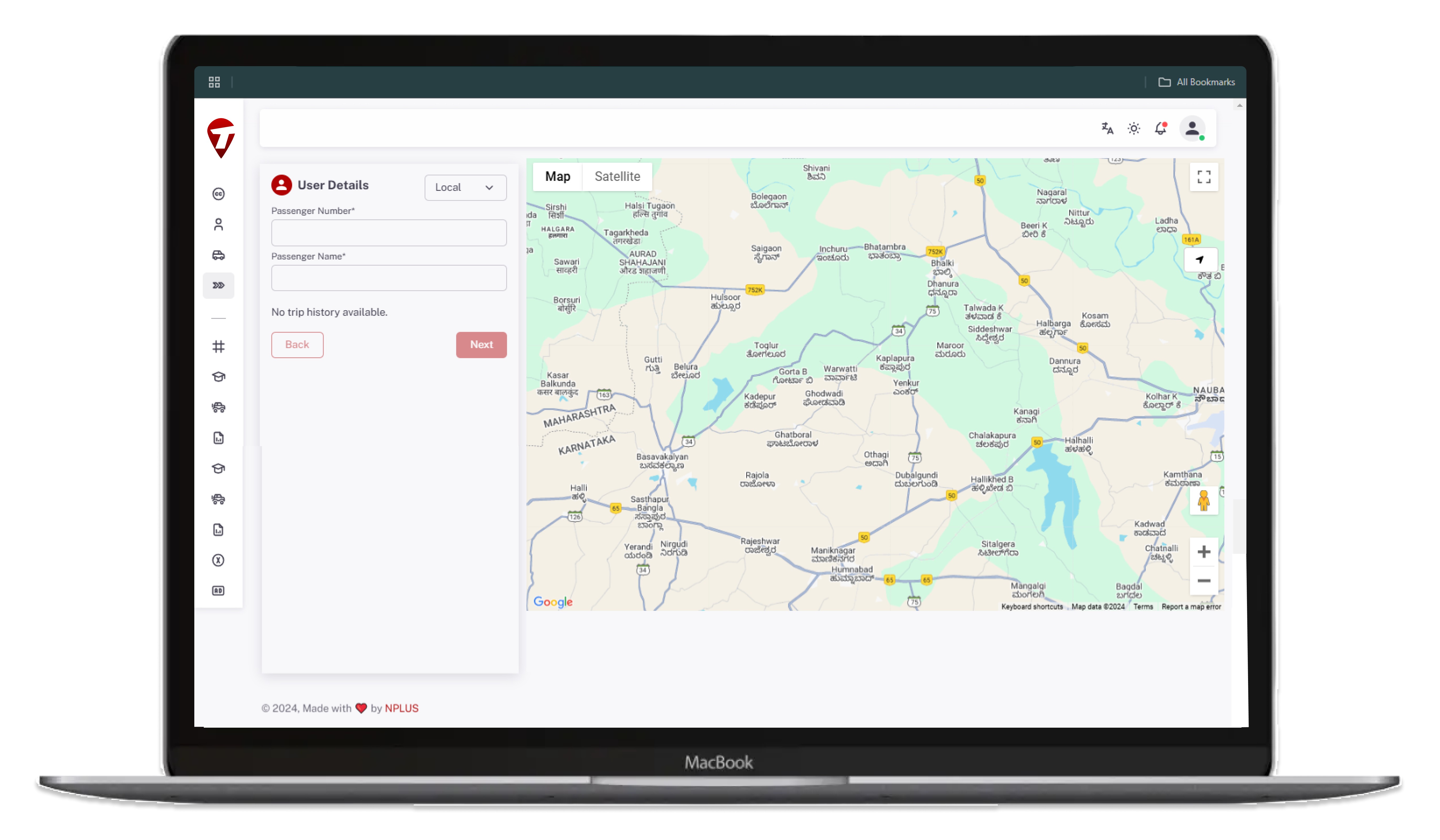
Task: Select the car icon in sidebar
Action: point(218,255)
